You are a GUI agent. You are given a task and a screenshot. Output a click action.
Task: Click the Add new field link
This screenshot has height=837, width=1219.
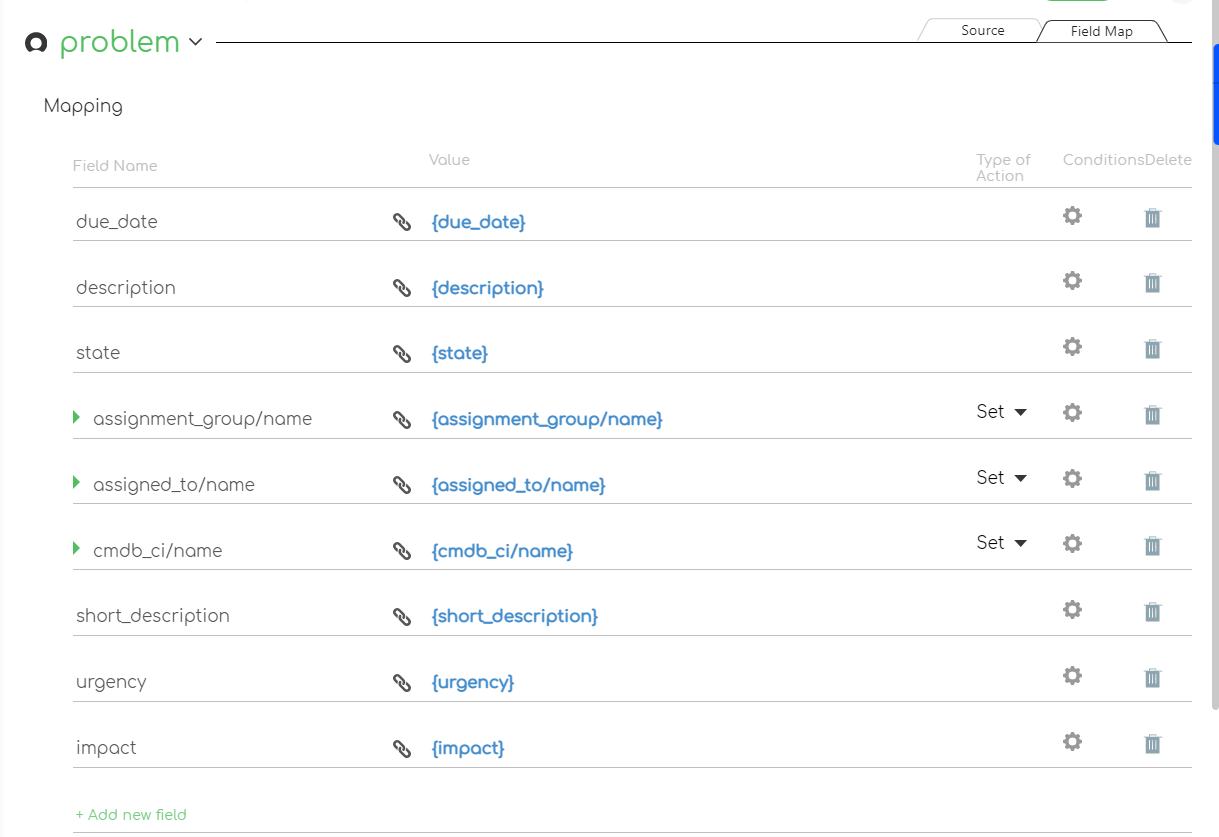[x=131, y=815]
